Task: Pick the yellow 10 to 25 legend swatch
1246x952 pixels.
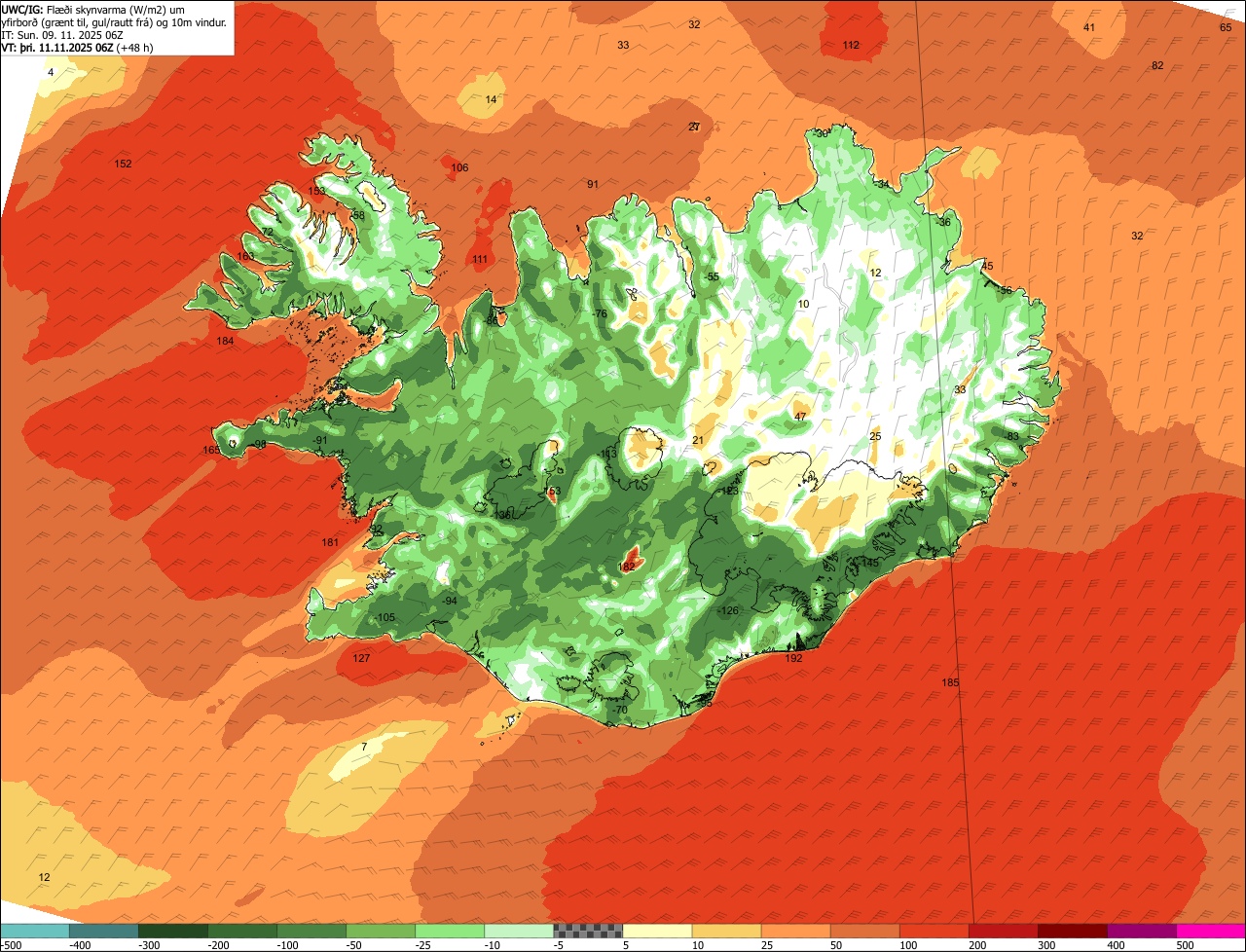Action: pos(726,931)
